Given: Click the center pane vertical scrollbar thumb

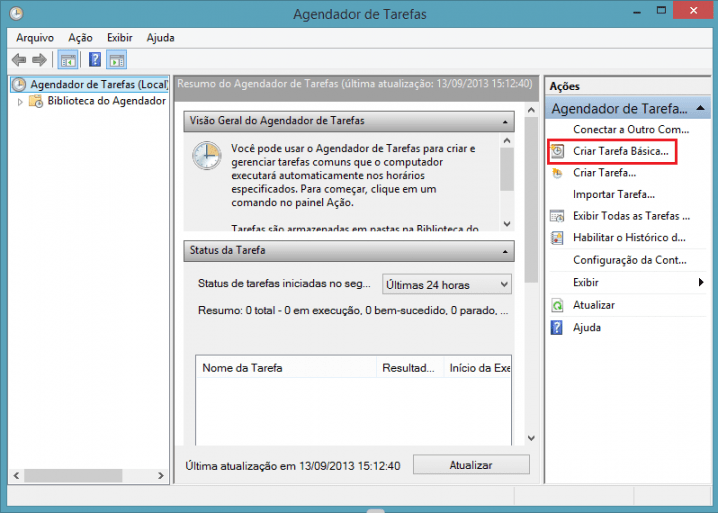Looking at the screenshot, I should click(531, 200).
